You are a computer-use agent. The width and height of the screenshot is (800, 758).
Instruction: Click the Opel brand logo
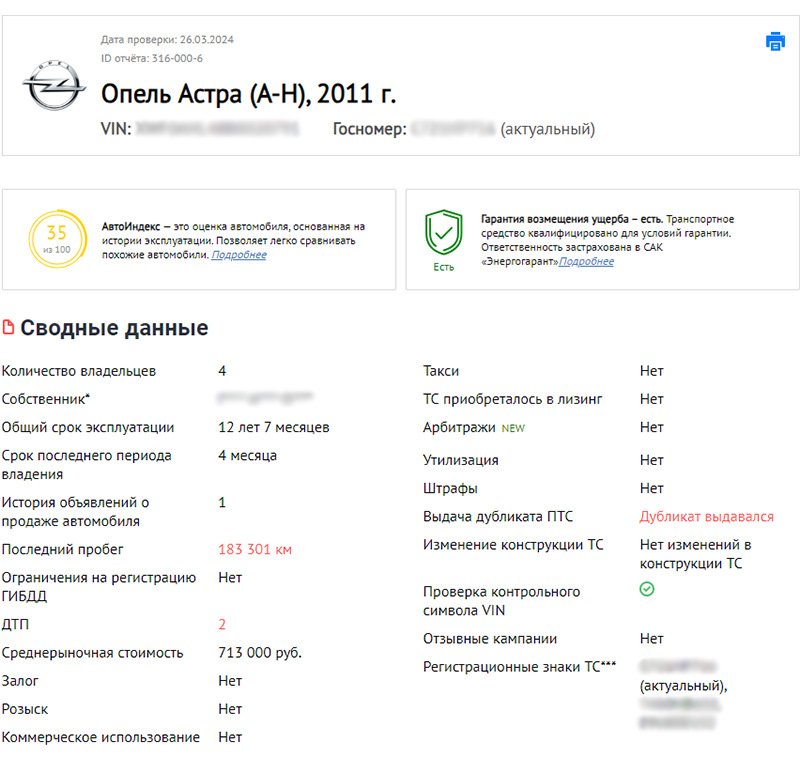tap(54, 85)
